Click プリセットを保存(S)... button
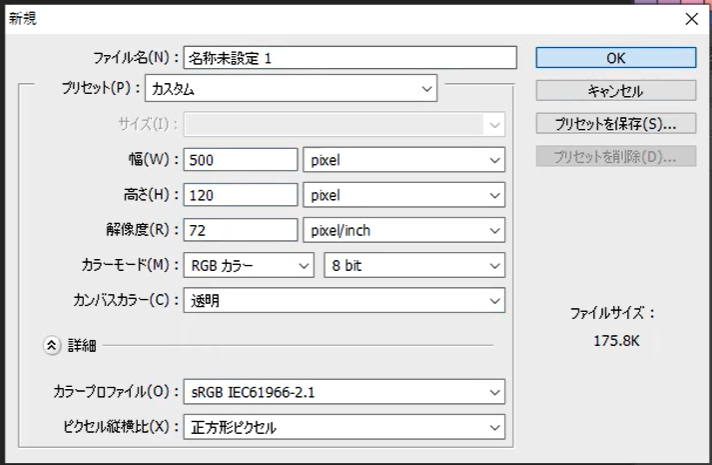Screen dimensions: 712x465 click(615, 124)
